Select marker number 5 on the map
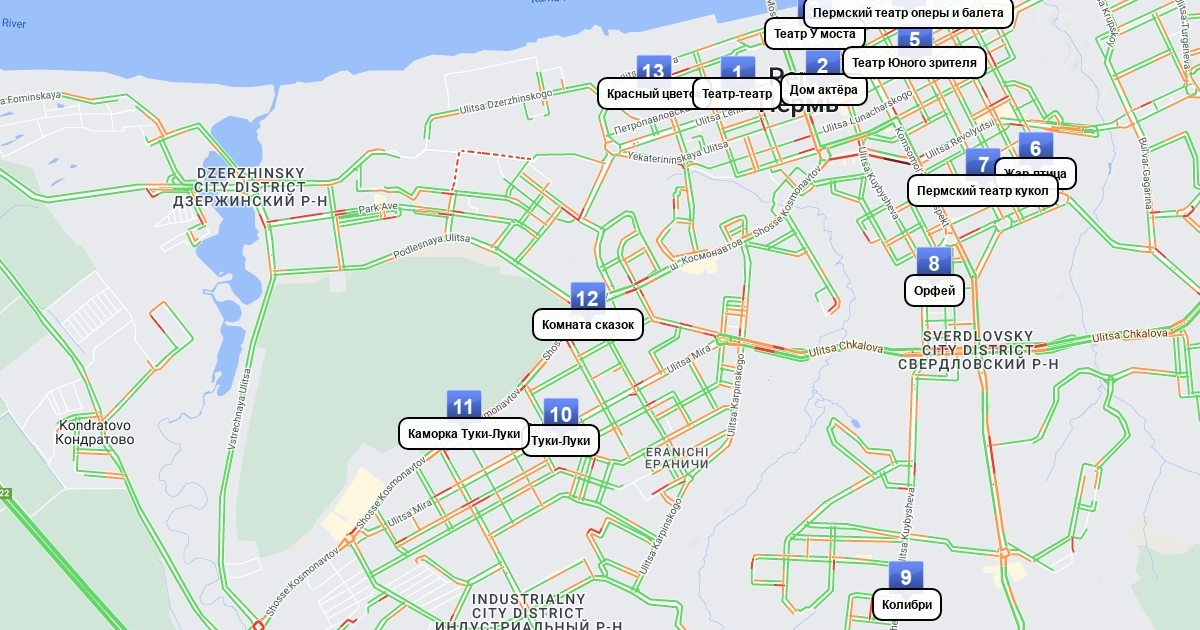 914,39
